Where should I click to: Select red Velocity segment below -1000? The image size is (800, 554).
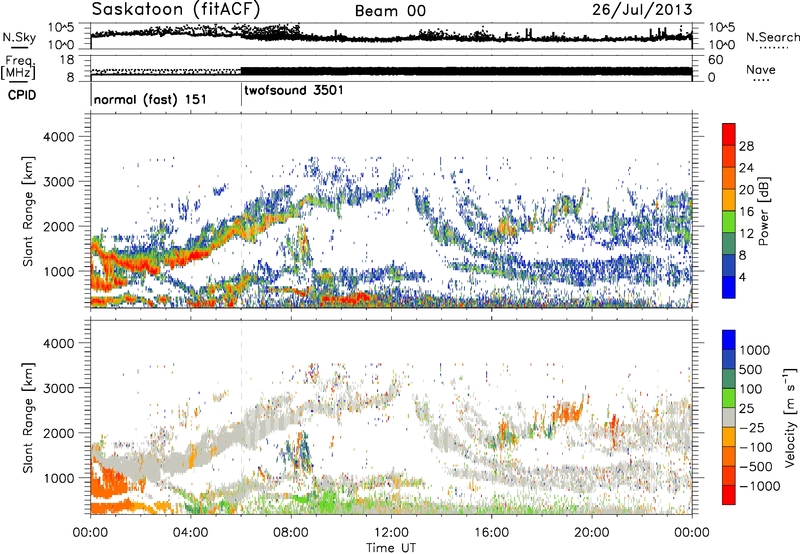pos(729,495)
